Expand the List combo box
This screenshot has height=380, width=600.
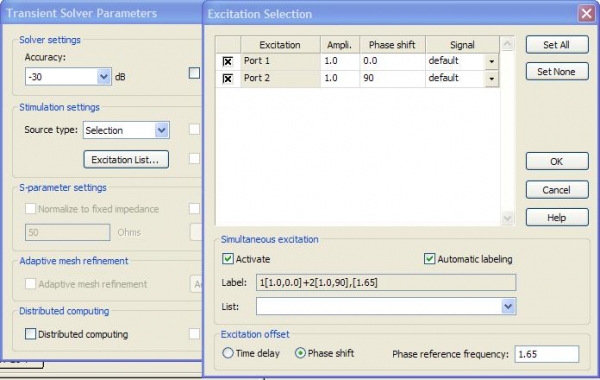click(x=508, y=306)
